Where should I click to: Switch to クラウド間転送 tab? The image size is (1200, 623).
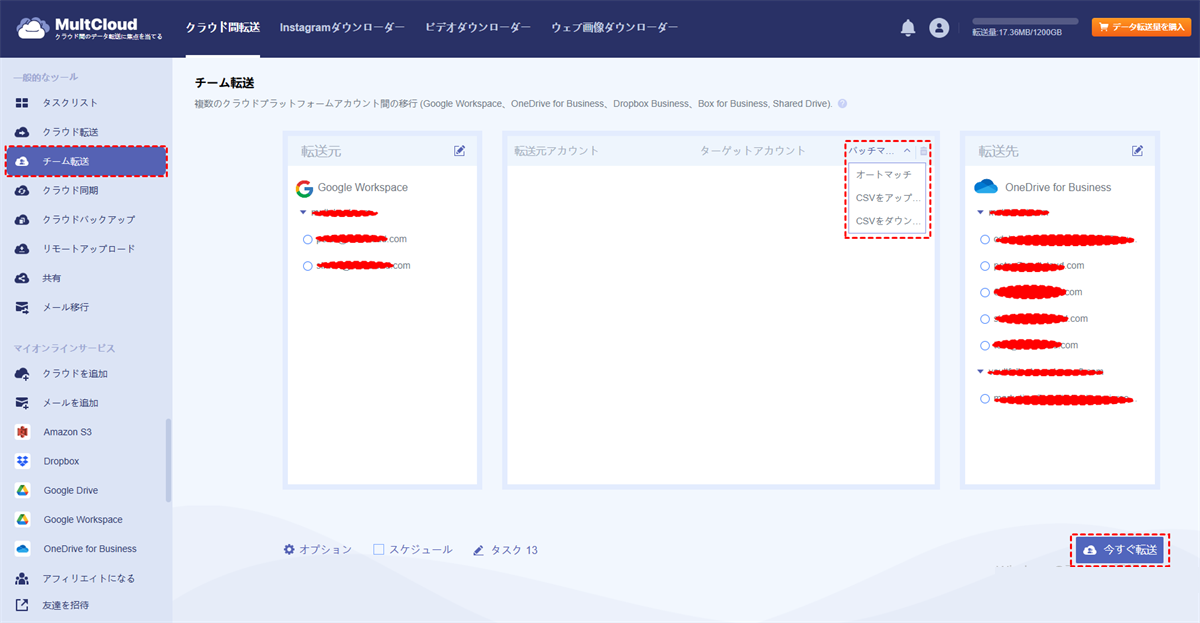point(222,28)
